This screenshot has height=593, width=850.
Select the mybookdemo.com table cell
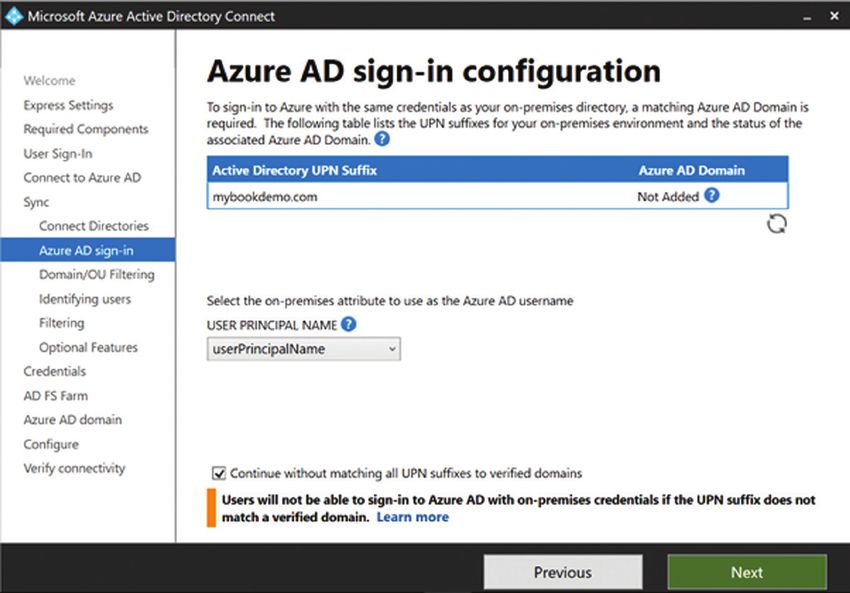[x=265, y=197]
